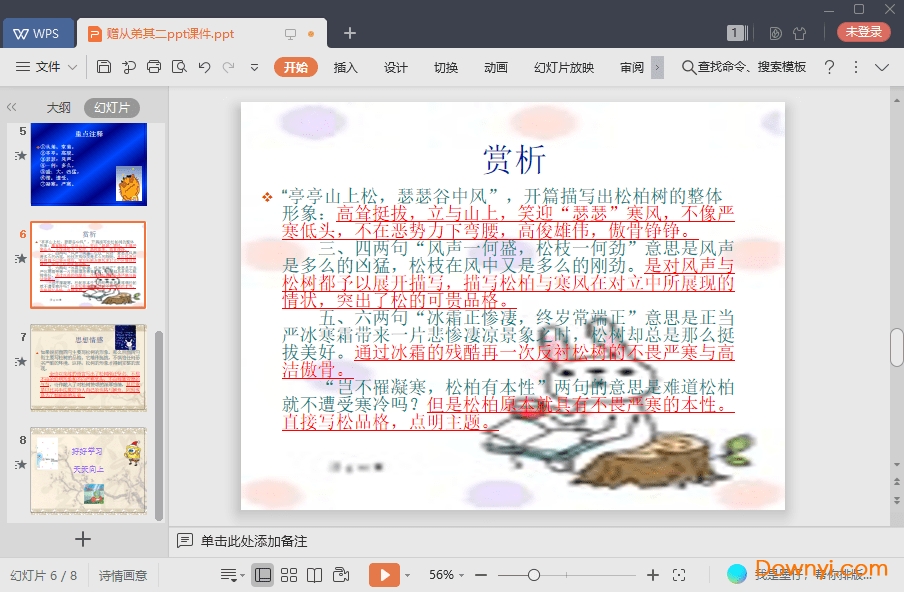Switch to normal view icon
Screen dimensions: 904x592
pyautogui.click(x=263, y=575)
